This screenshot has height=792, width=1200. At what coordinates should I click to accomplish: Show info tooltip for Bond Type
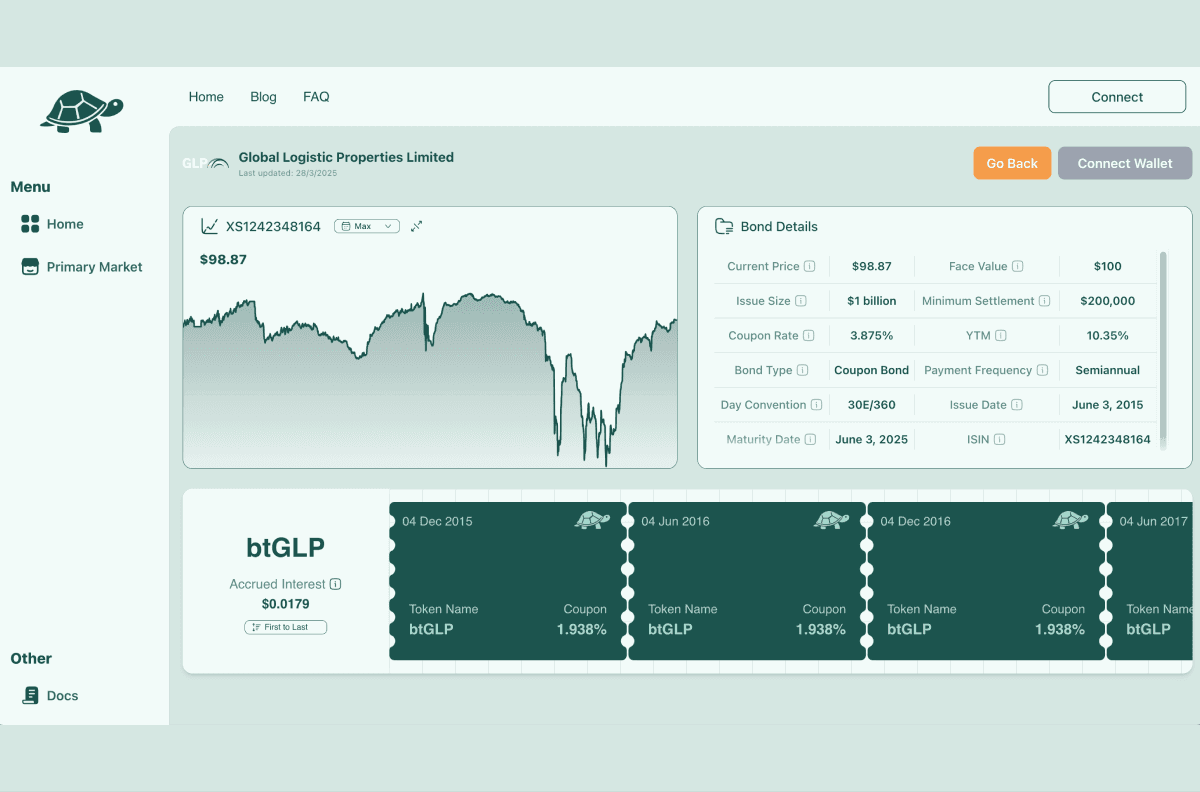802,370
